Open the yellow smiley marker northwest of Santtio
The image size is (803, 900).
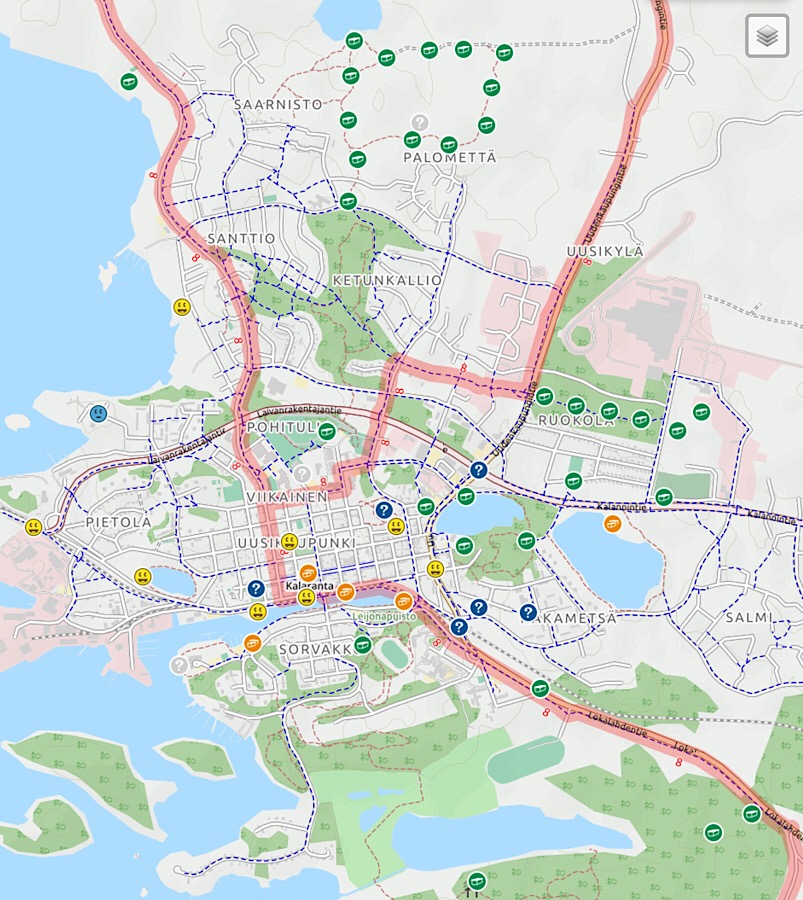click(x=182, y=306)
